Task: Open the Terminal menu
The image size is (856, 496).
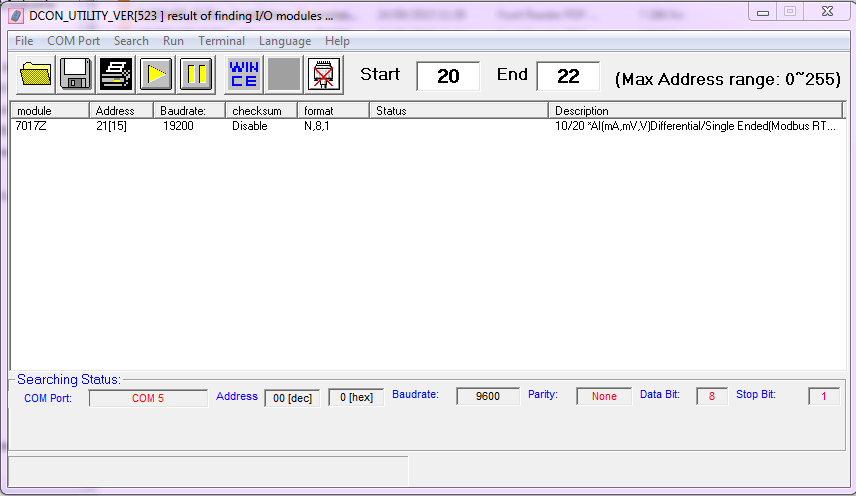Action: click(x=221, y=41)
